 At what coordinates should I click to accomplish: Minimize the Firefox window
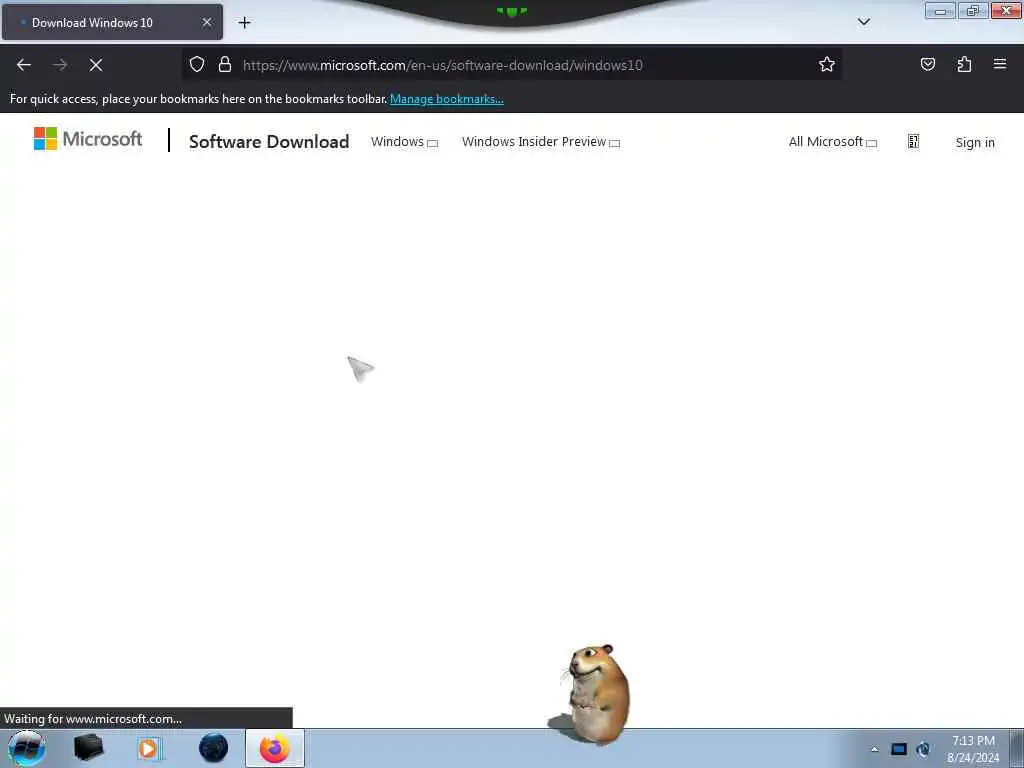[x=940, y=11]
